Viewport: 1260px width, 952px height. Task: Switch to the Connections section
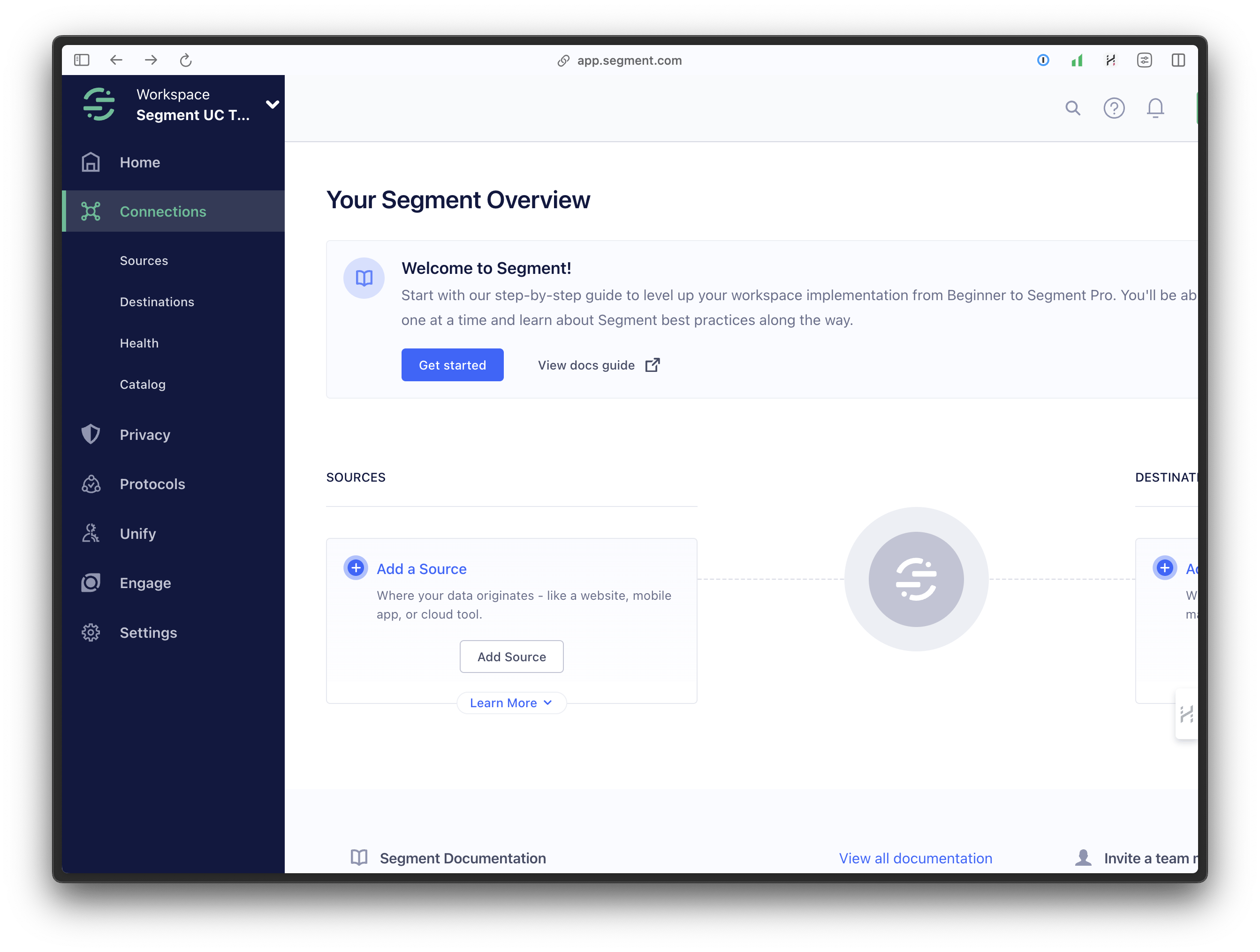coord(163,211)
